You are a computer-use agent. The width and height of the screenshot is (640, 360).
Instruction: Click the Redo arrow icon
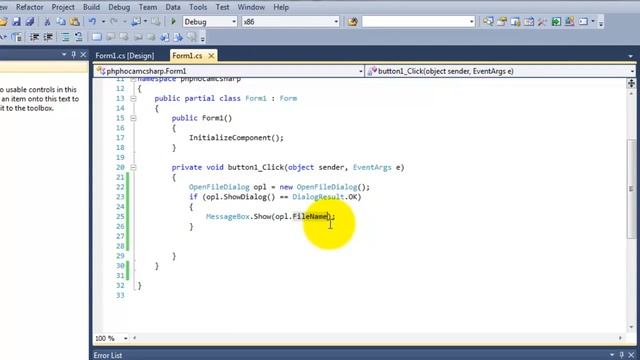[x=114, y=22]
